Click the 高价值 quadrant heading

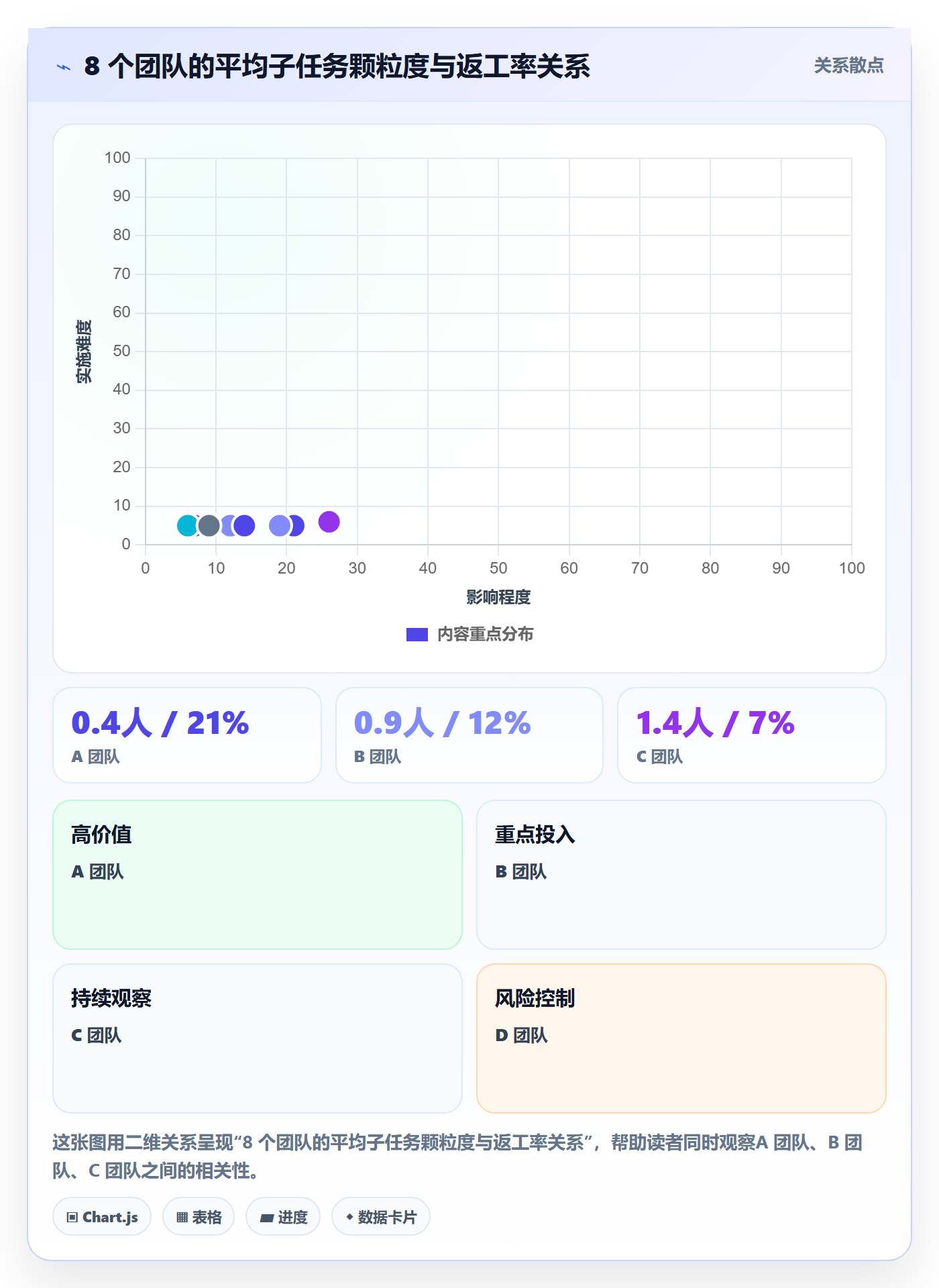pyautogui.click(x=101, y=835)
